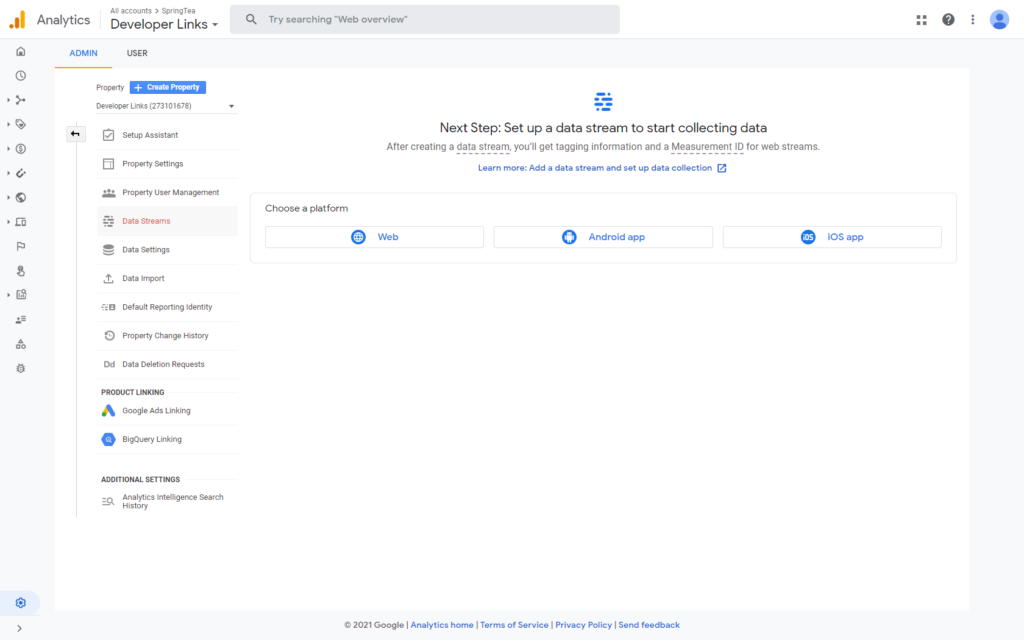Open the Google apps grid icon
1024x640 pixels.
coord(921,20)
